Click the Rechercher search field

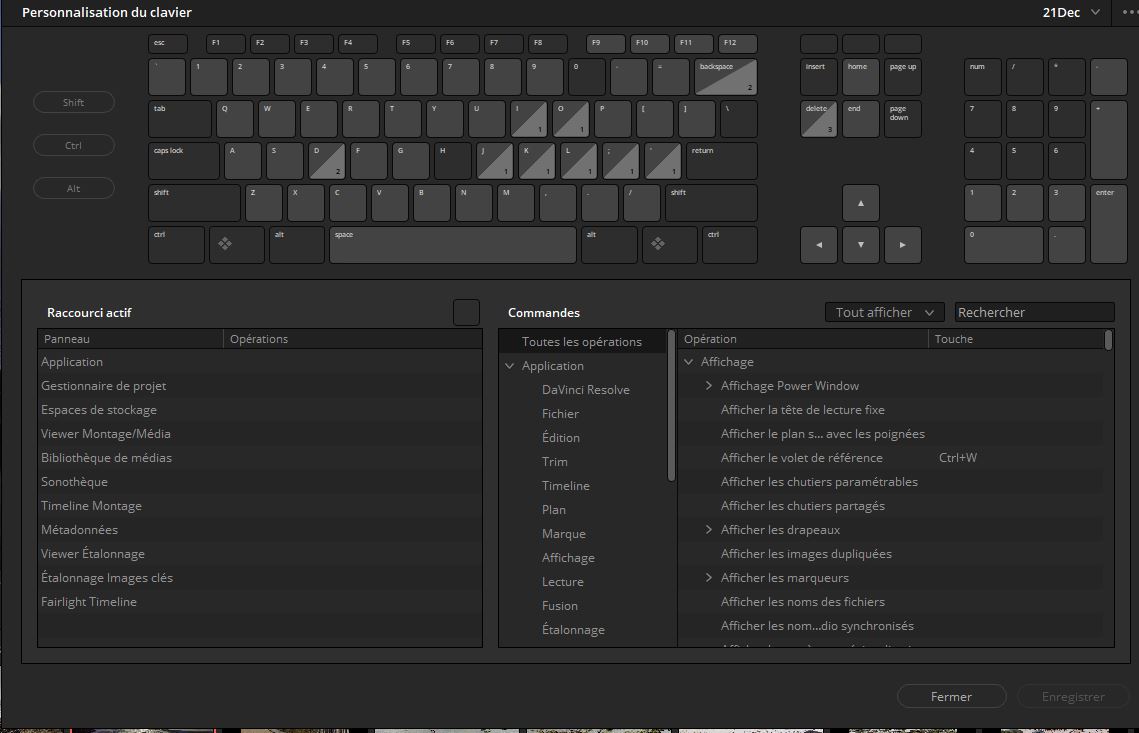(x=1034, y=312)
